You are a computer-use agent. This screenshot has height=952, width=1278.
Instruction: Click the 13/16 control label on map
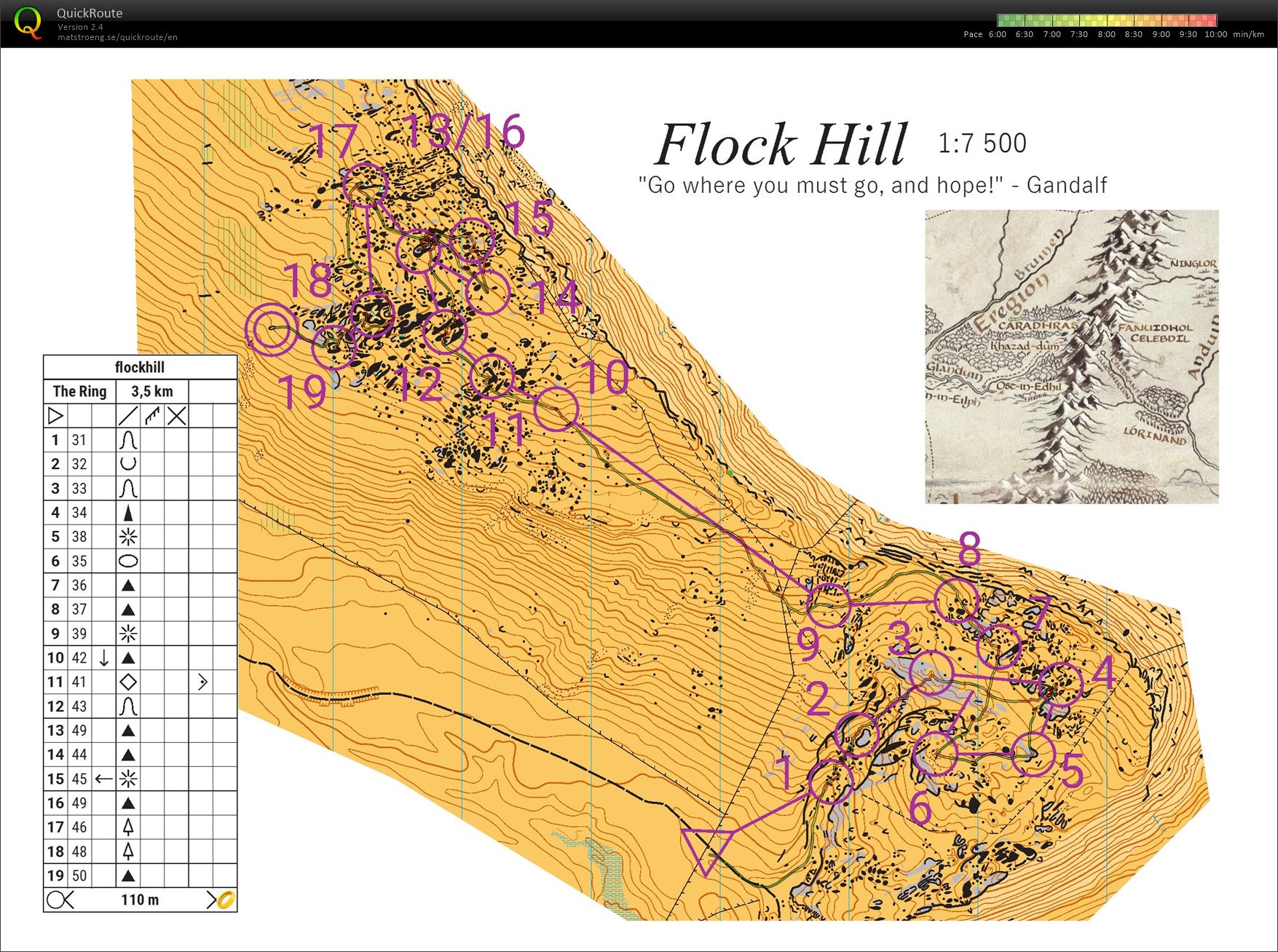[x=464, y=131]
